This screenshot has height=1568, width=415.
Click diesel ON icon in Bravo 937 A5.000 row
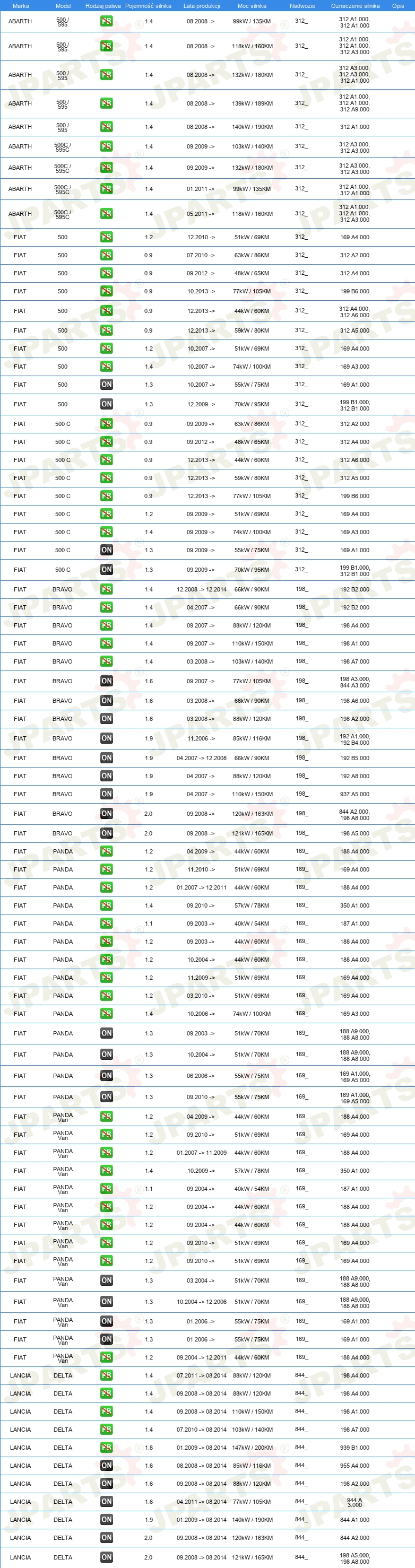[x=107, y=795]
